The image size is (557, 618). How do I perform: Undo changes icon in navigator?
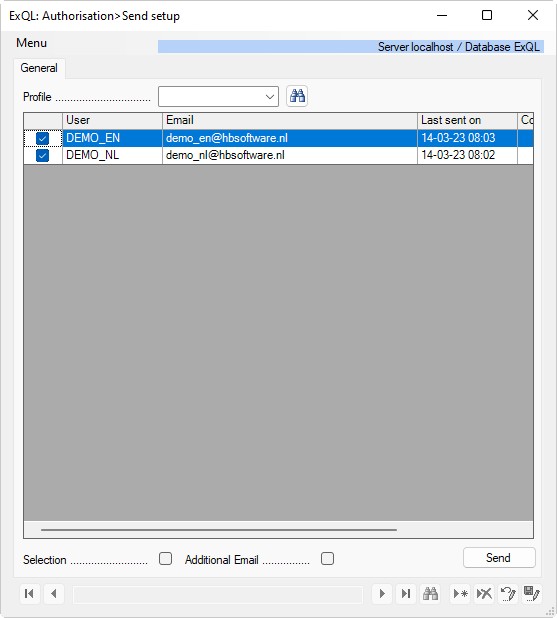[x=508, y=594]
